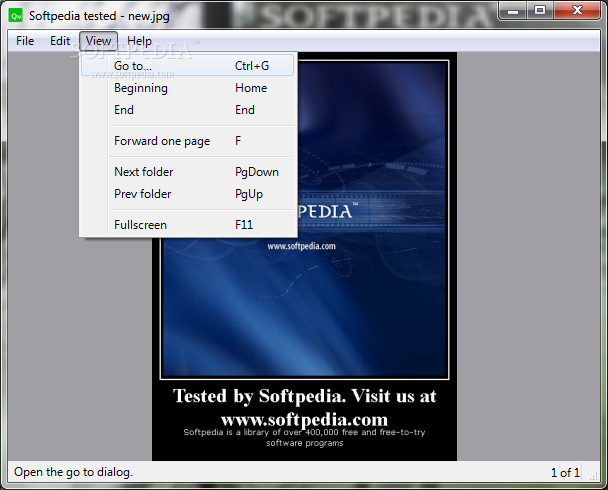Viewport: 608px width, 490px height.
Task: Click the window resize grip in status bar
Action: (x=593, y=476)
